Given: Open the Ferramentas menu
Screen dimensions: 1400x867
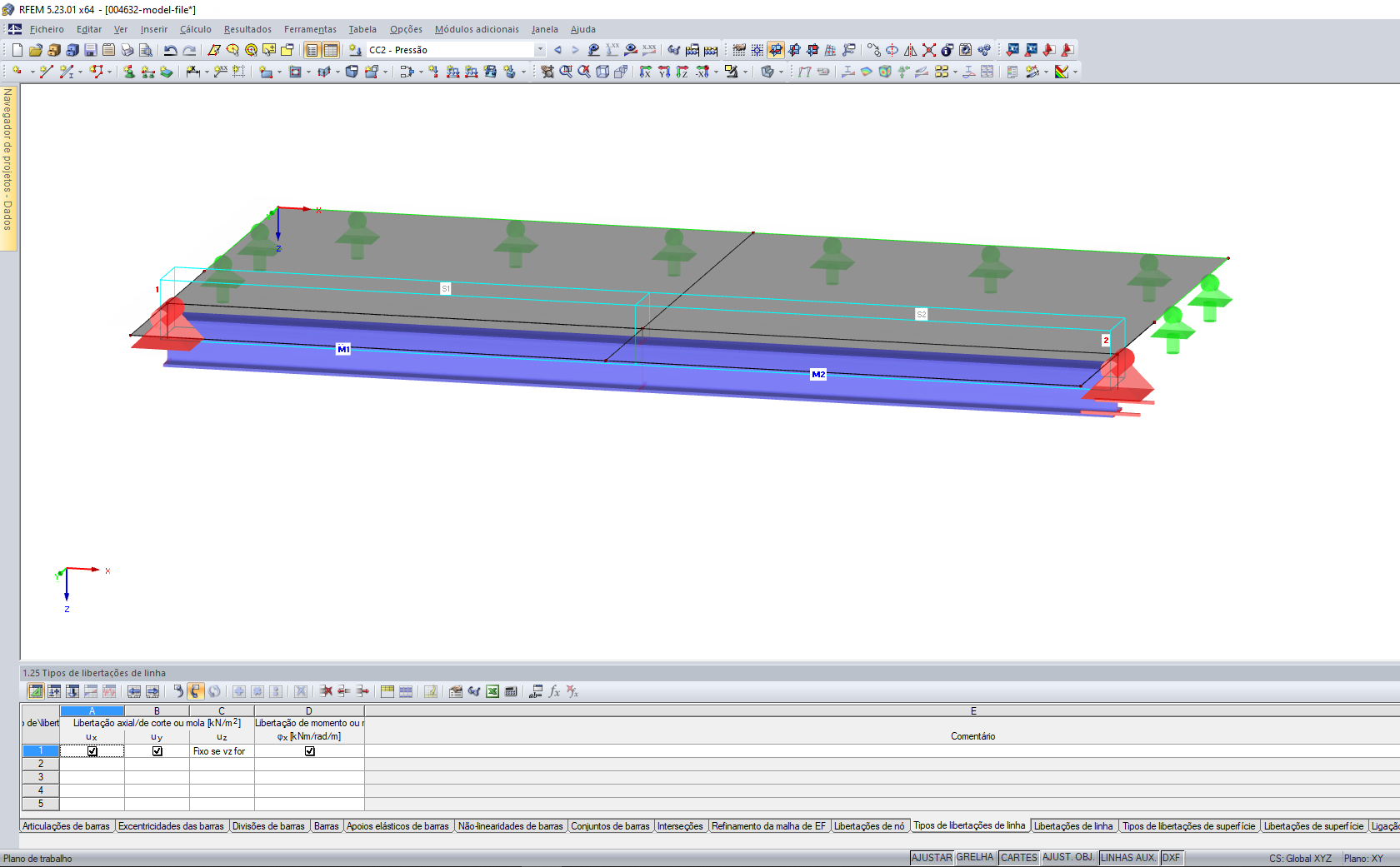Looking at the screenshot, I should coord(310,29).
